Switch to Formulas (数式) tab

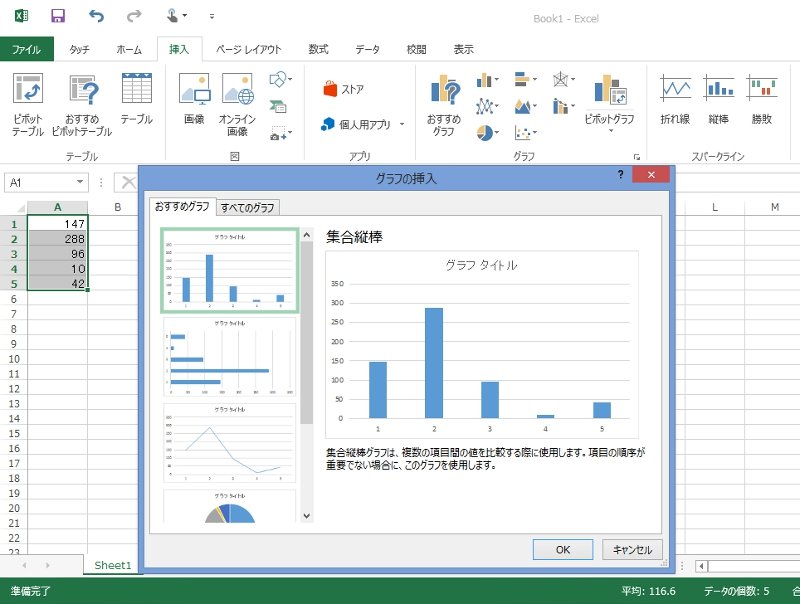[318, 49]
